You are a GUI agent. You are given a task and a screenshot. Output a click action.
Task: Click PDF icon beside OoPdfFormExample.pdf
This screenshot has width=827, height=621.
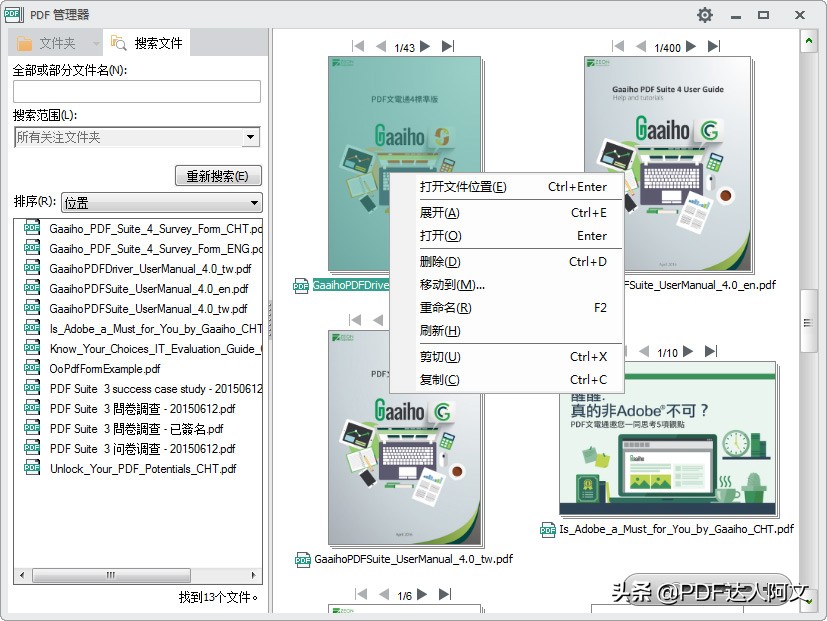click(32, 367)
